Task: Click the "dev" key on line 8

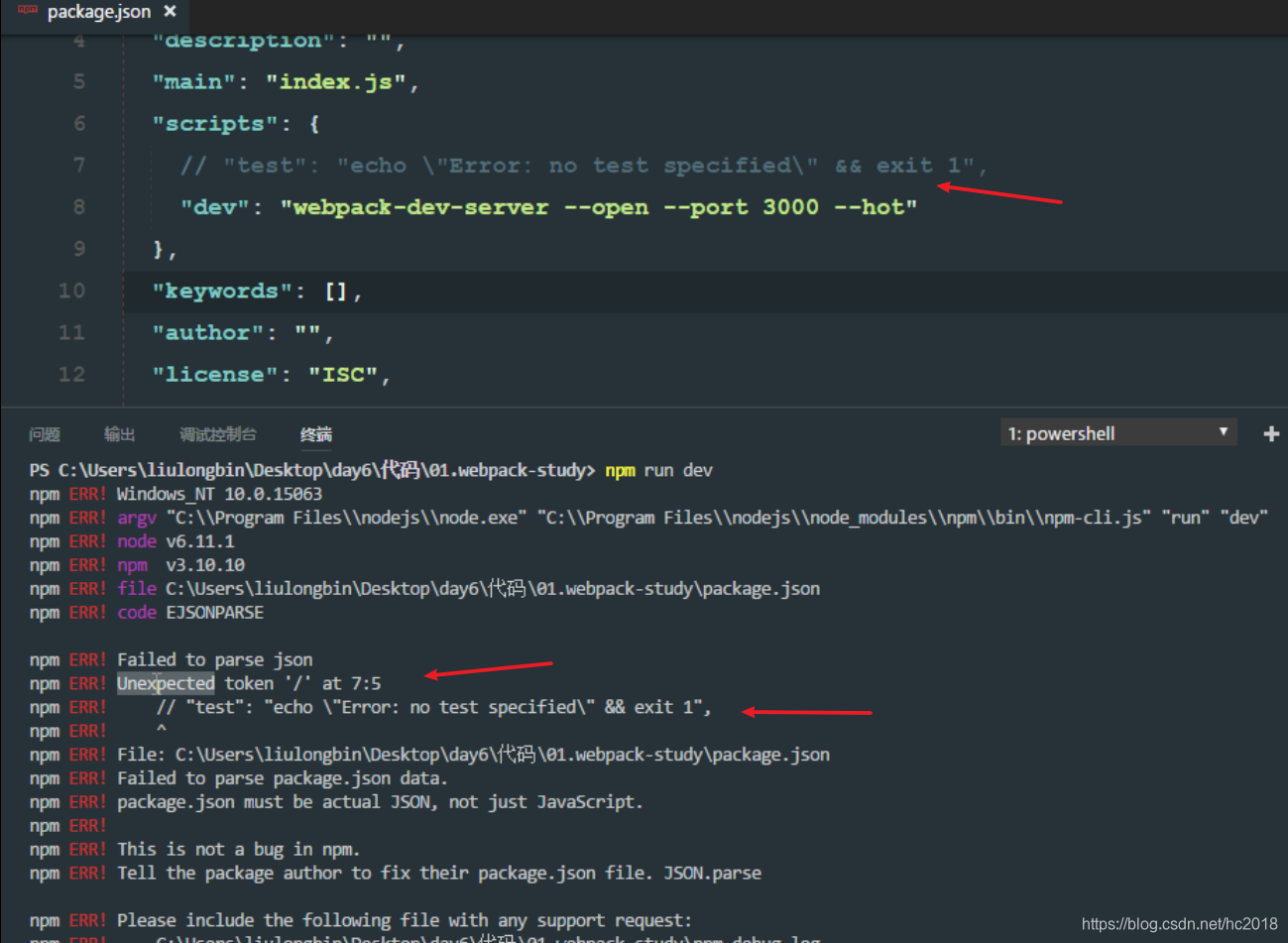Action: point(215,207)
